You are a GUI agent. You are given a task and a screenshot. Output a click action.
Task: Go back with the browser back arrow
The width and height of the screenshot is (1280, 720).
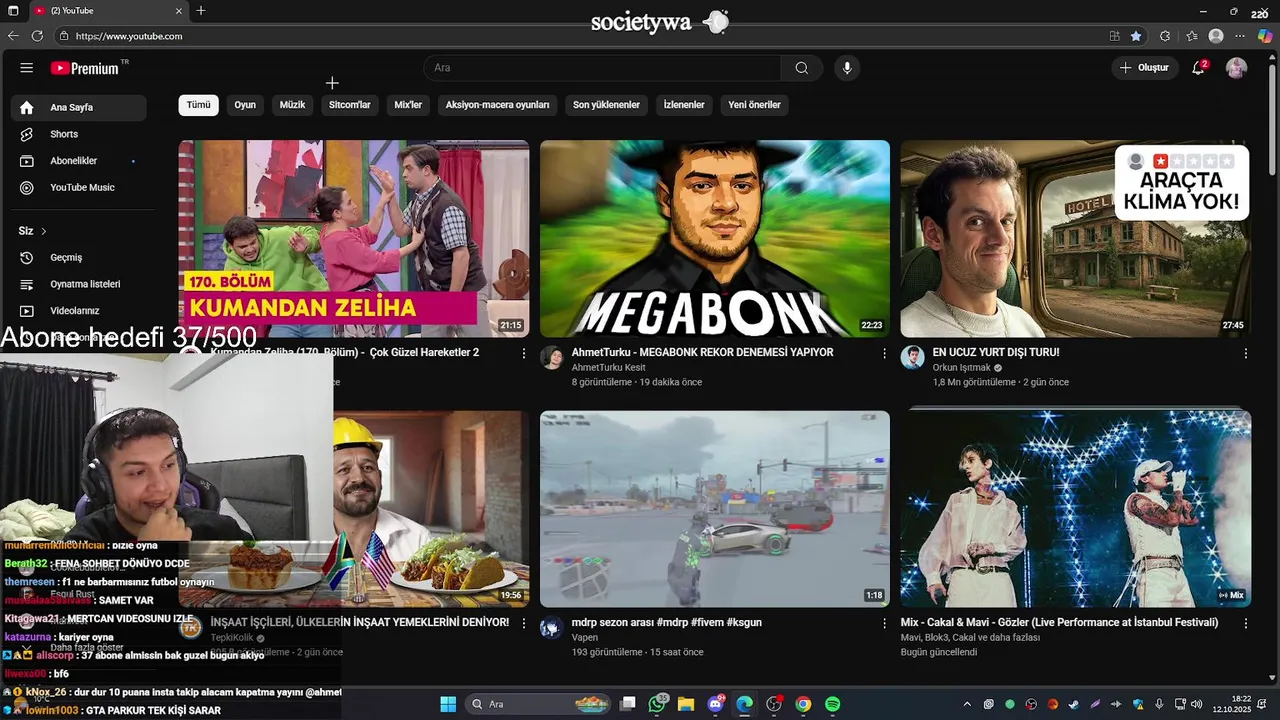13,36
